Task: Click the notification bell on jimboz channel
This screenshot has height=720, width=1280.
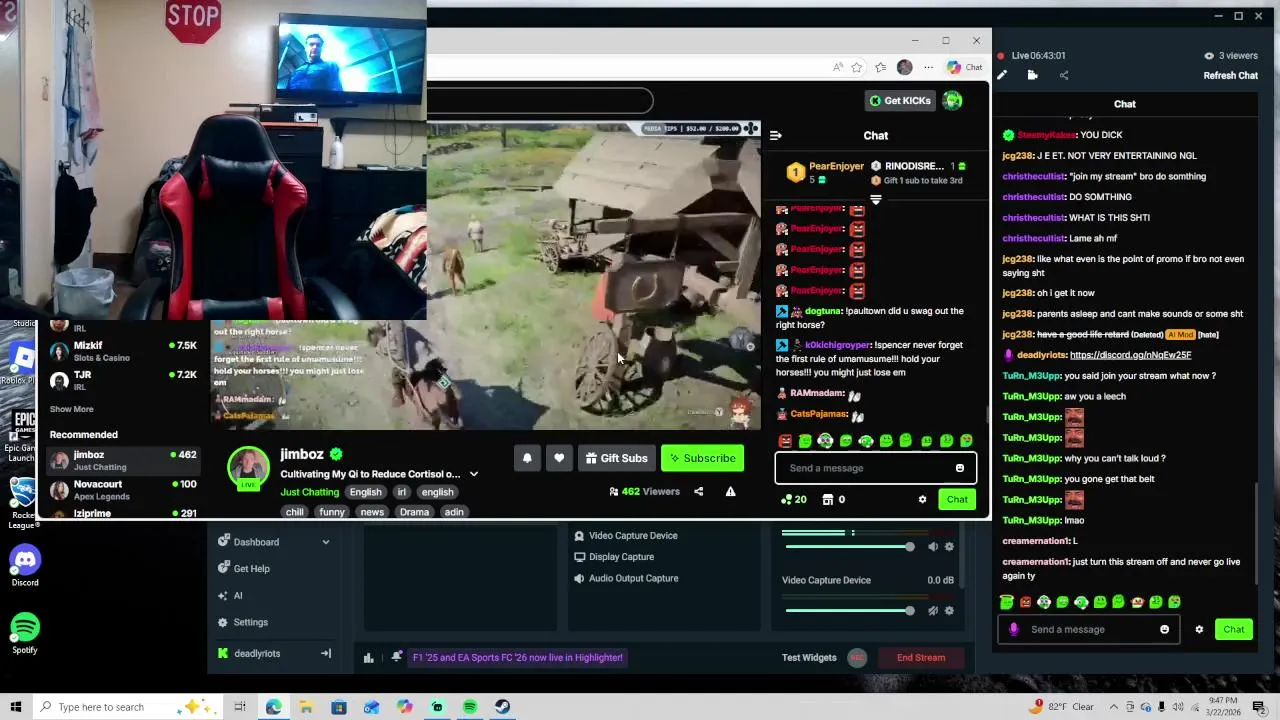Action: (527, 458)
